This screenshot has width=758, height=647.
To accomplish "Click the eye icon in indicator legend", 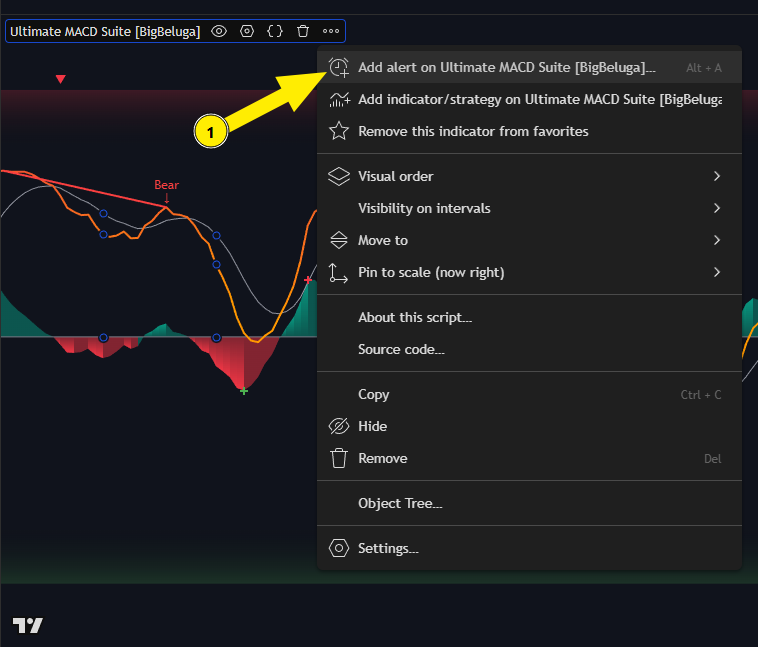I will pyautogui.click(x=219, y=31).
